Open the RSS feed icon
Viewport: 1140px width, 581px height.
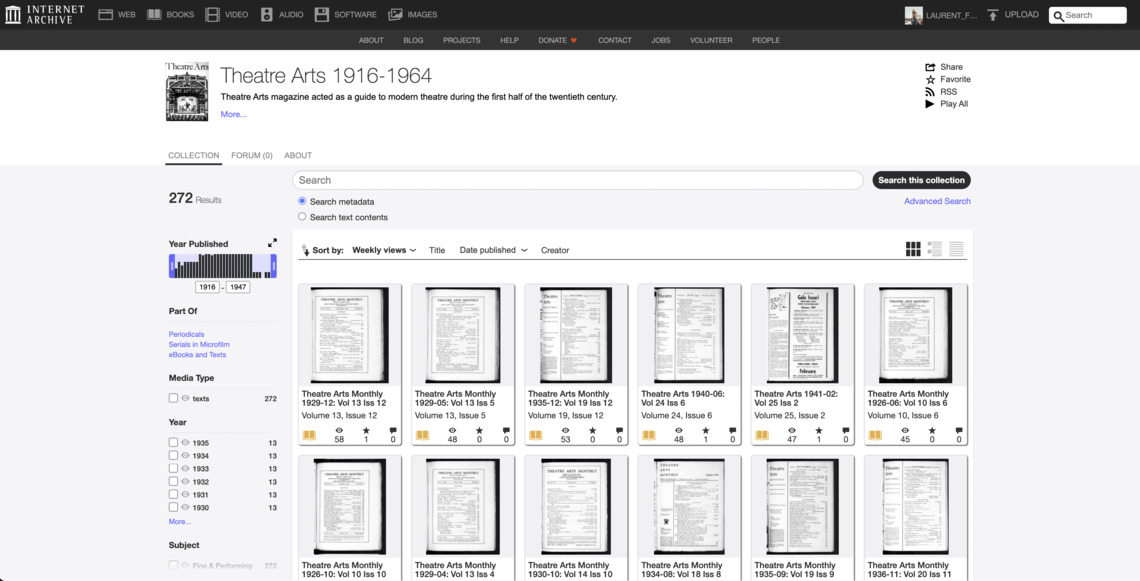click(x=930, y=92)
